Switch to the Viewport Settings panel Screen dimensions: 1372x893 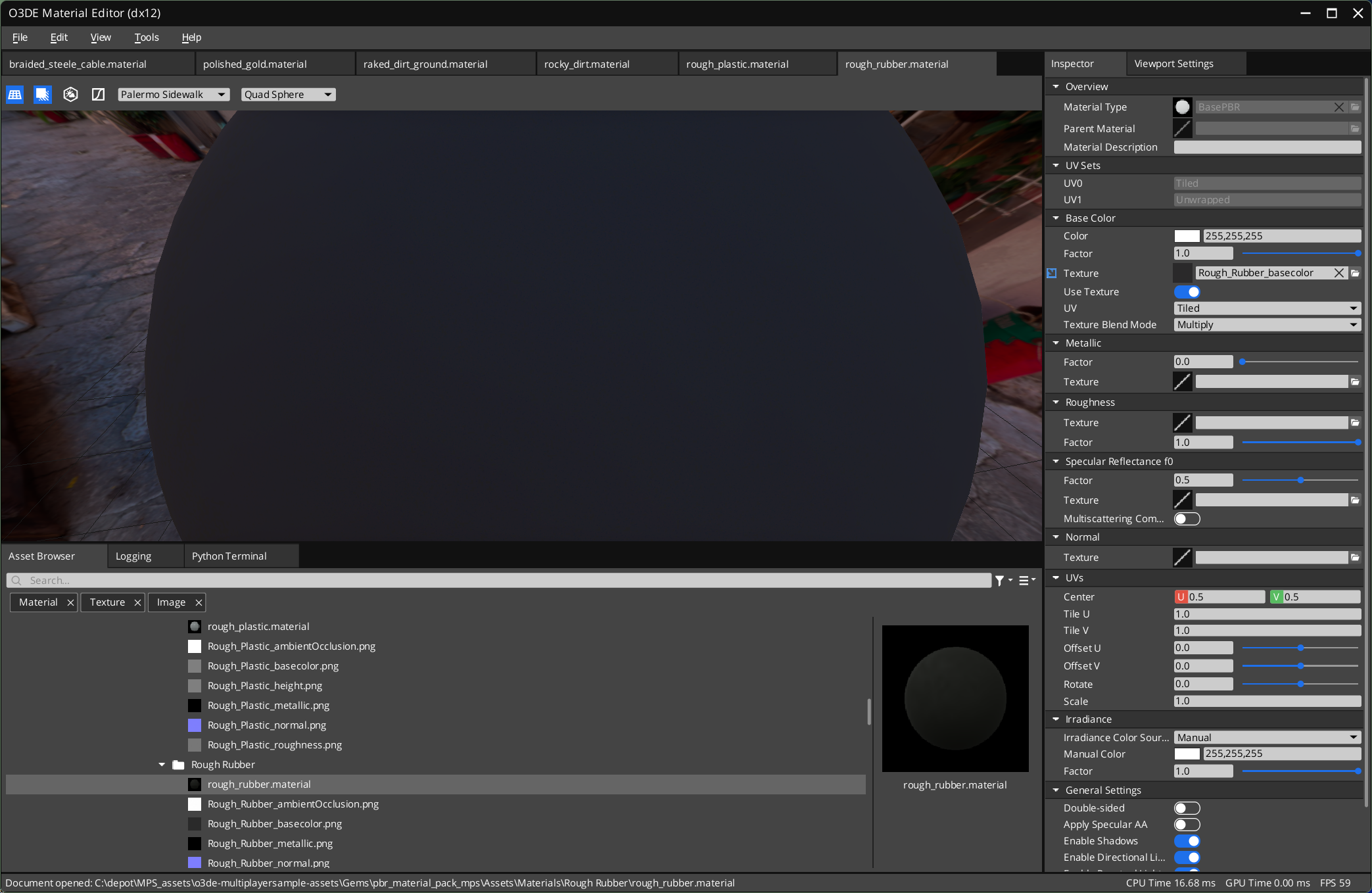[x=1173, y=63]
